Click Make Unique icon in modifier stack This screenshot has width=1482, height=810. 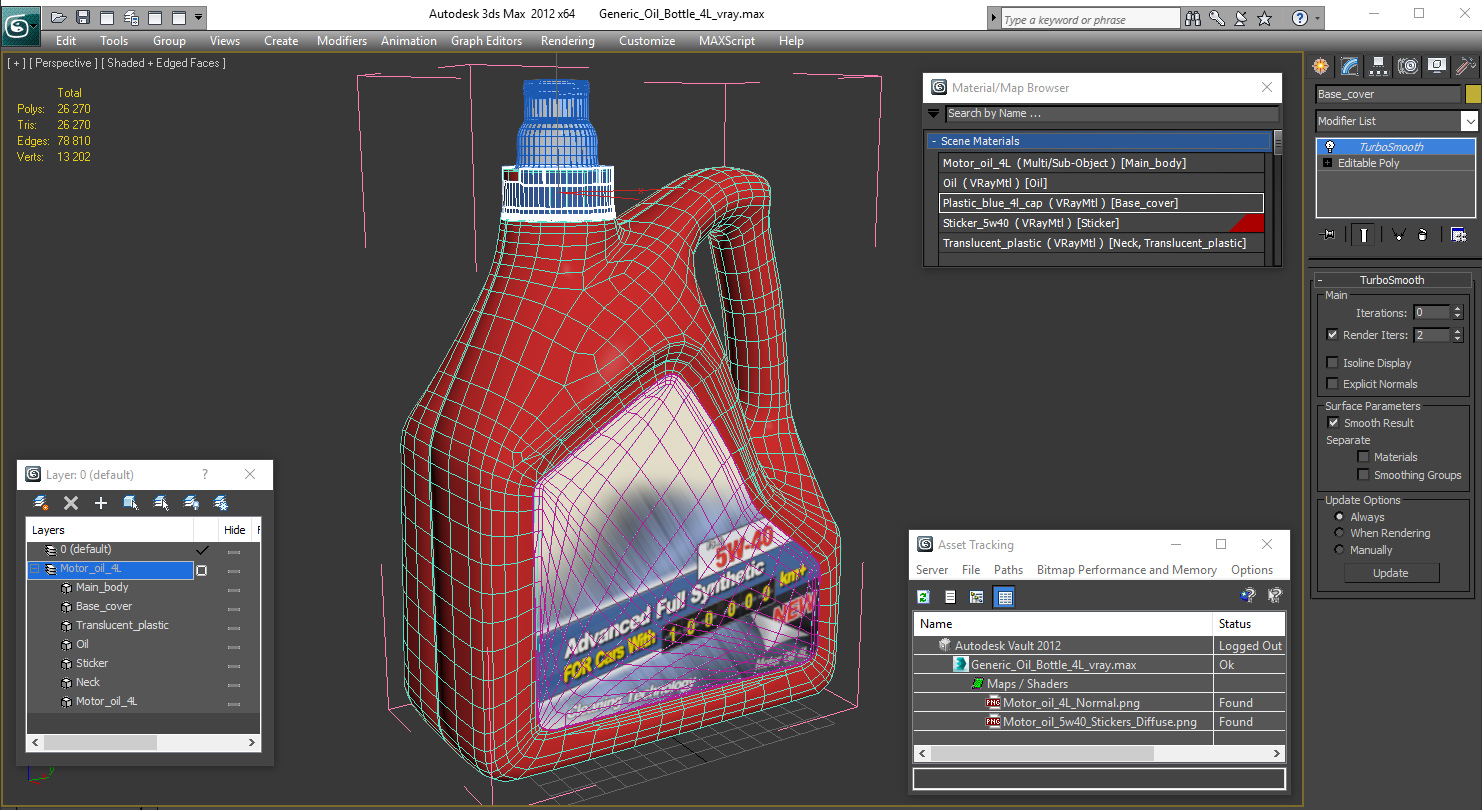coord(1398,234)
